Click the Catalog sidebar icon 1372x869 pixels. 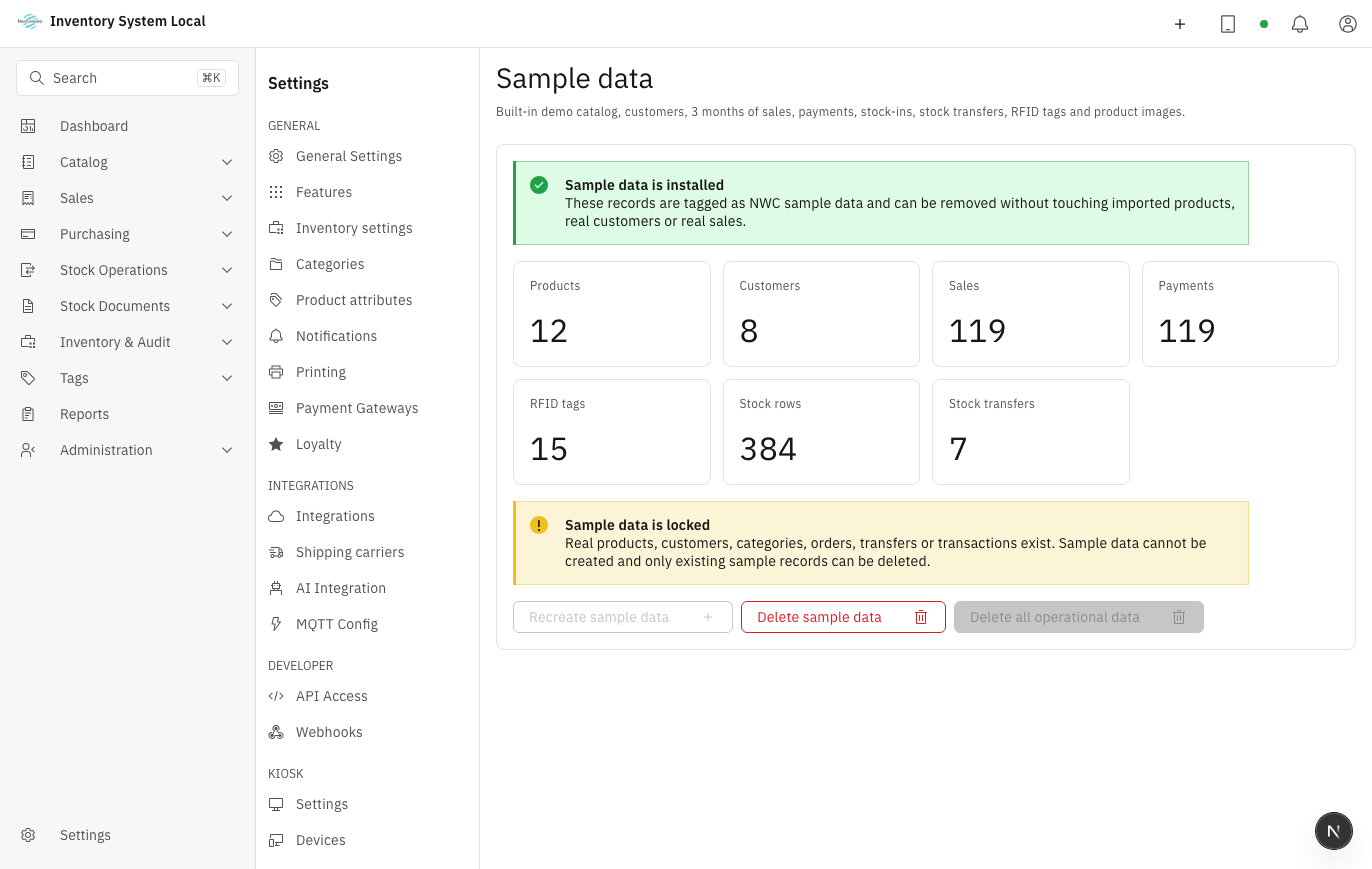click(x=28, y=162)
